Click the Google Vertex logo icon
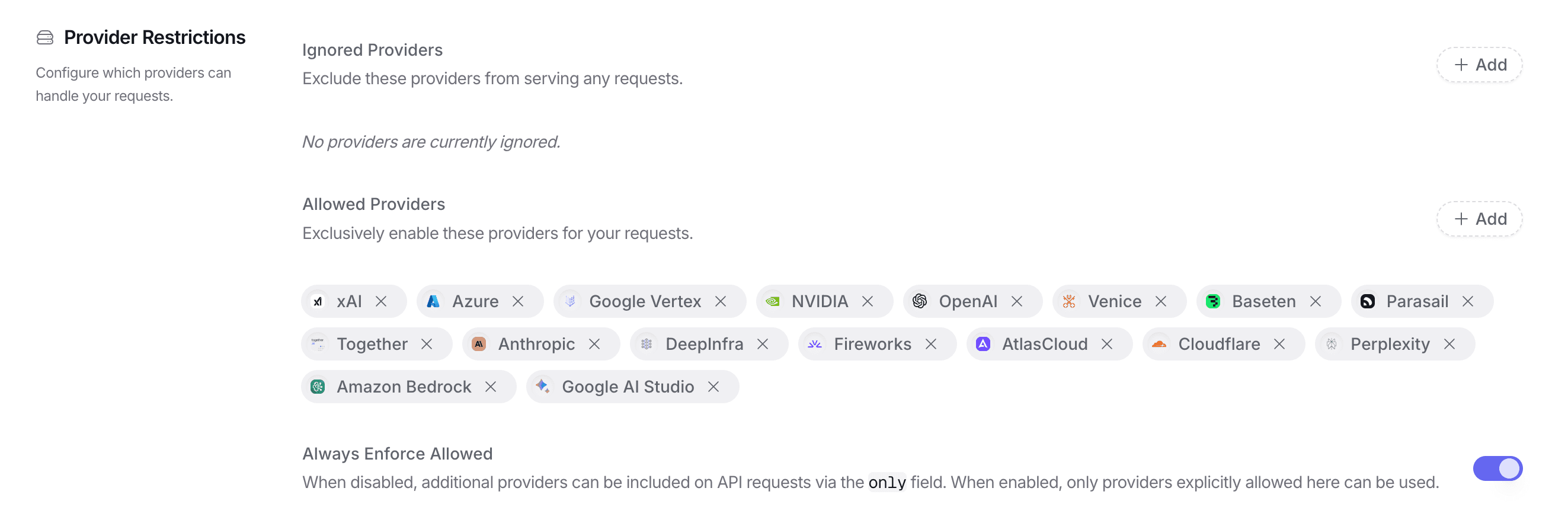This screenshot has width=1568, height=523. (x=570, y=301)
